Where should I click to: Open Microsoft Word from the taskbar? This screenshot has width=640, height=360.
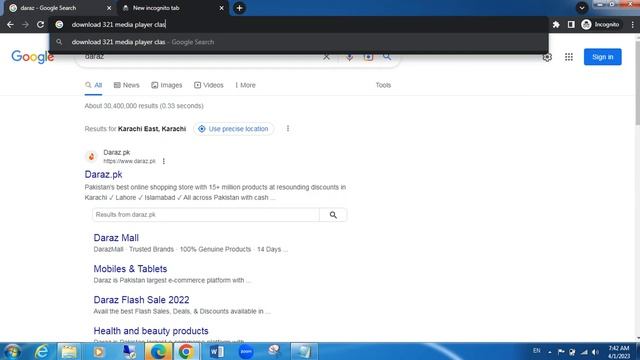pyautogui.click(x=216, y=351)
